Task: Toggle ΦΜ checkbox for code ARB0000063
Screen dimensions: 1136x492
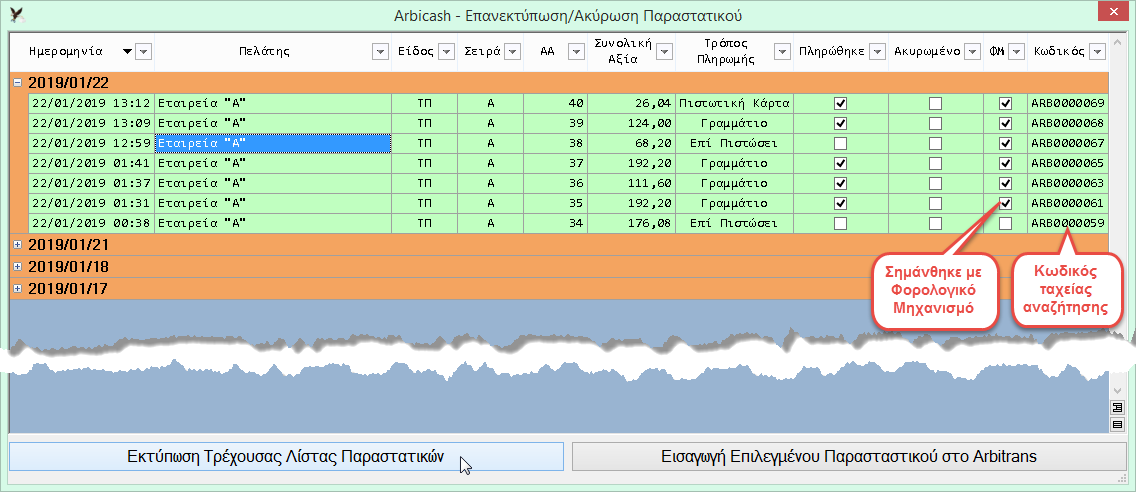Action: tap(1006, 183)
